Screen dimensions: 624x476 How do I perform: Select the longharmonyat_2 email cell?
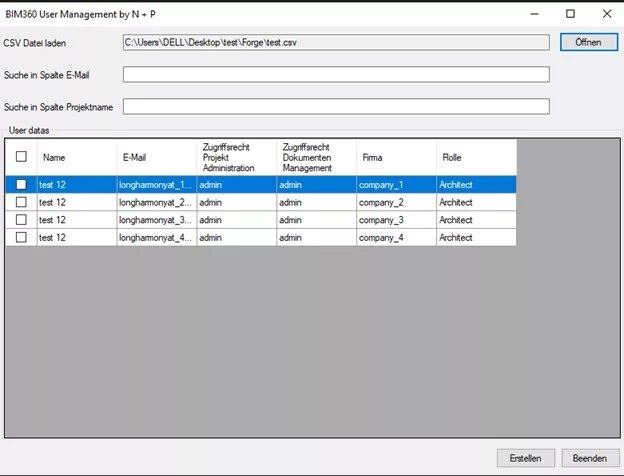pos(156,202)
